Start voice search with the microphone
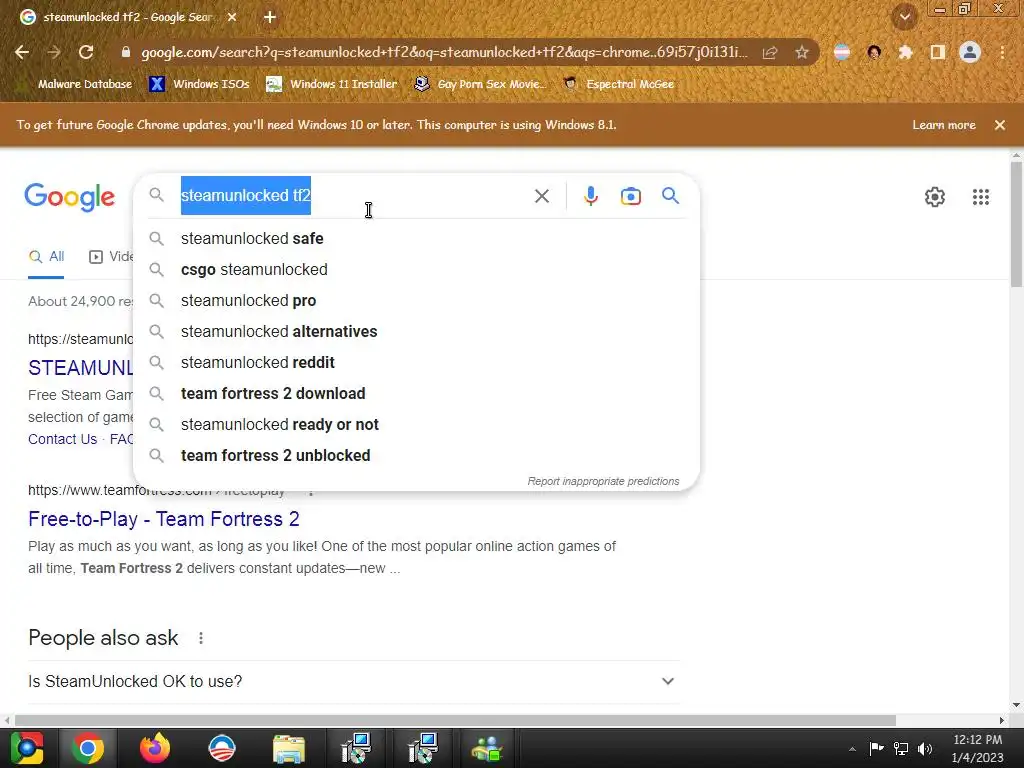Viewport: 1024px width, 768px height. 590,196
